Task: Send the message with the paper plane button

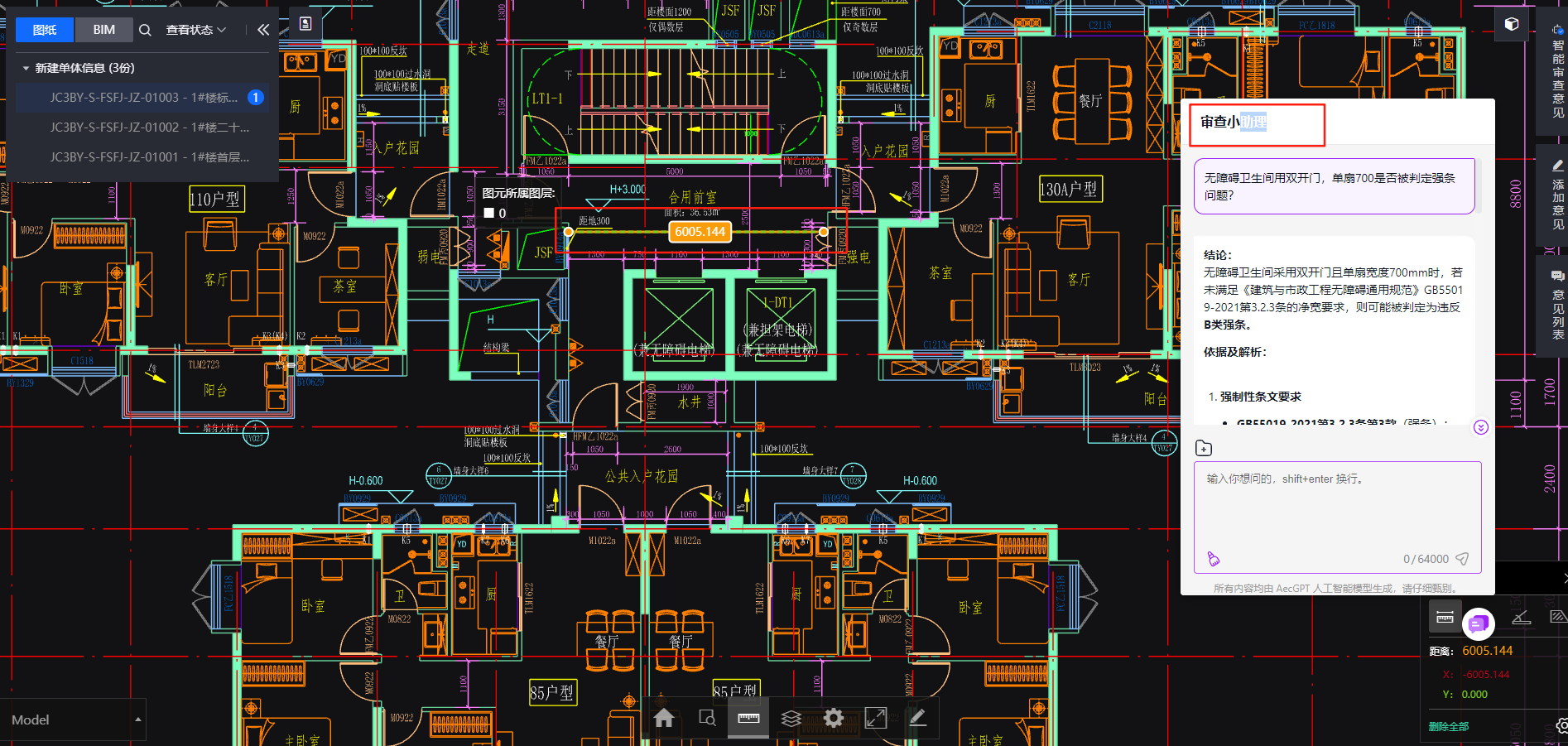Action: [x=1462, y=559]
